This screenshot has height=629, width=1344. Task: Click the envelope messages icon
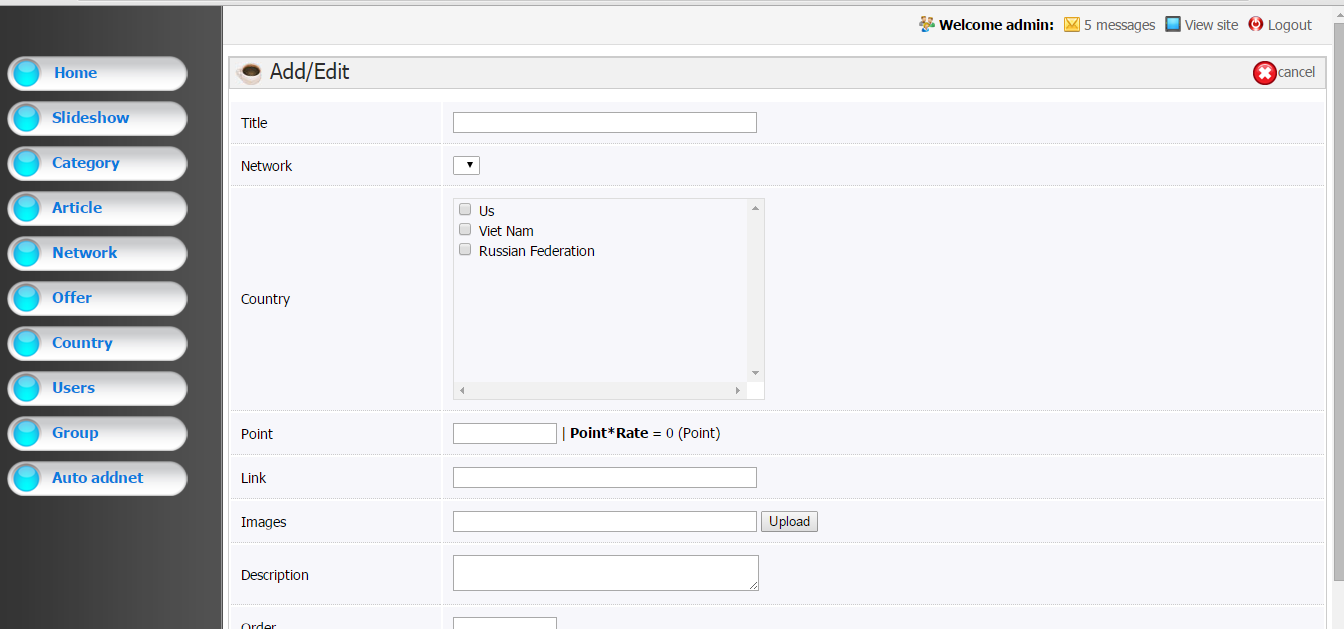pos(1071,25)
